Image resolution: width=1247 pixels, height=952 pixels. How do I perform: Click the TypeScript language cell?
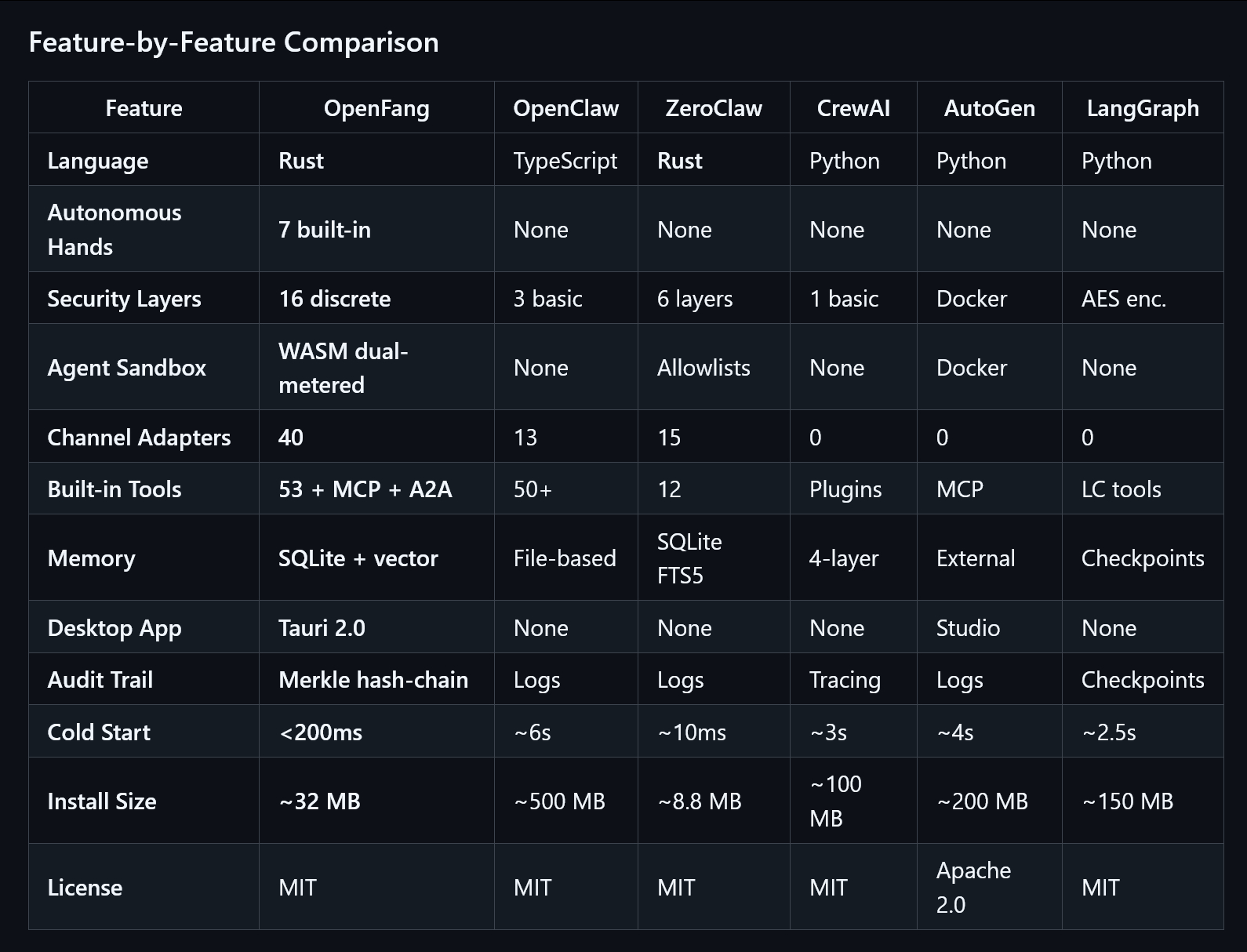[x=565, y=161]
